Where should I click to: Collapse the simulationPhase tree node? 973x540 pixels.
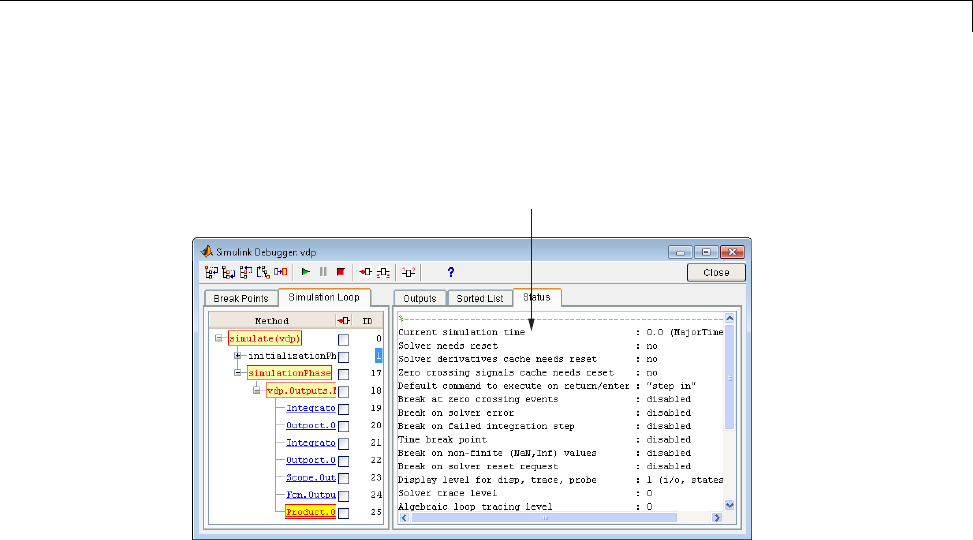pyautogui.click(x=238, y=373)
